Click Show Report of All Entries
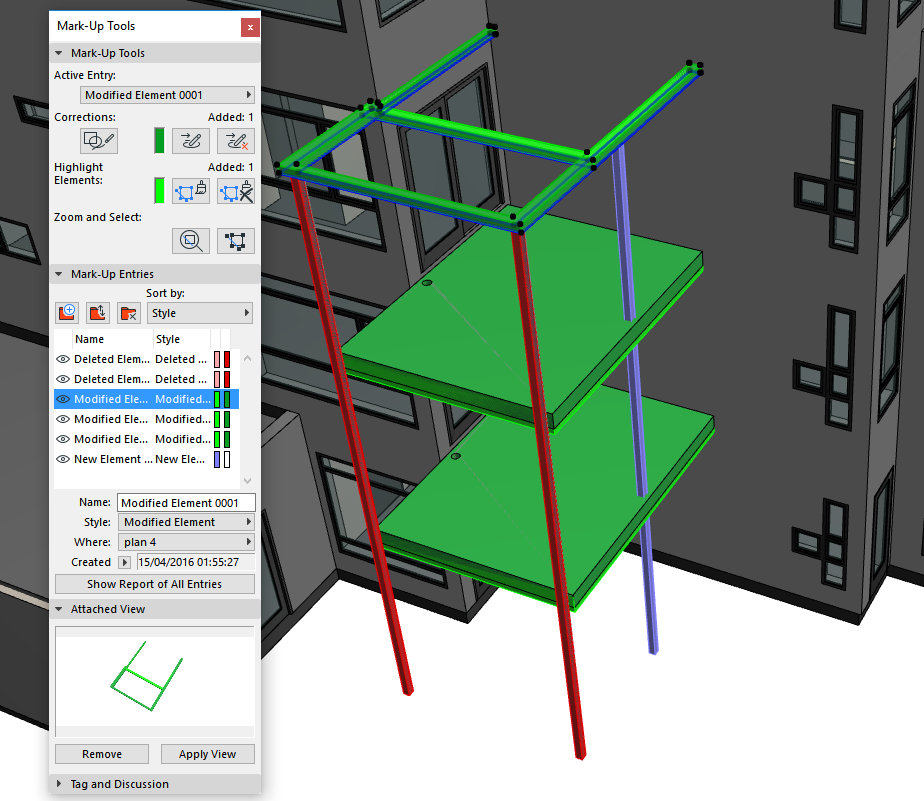This screenshot has height=801, width=924. (x=155, y=584)
